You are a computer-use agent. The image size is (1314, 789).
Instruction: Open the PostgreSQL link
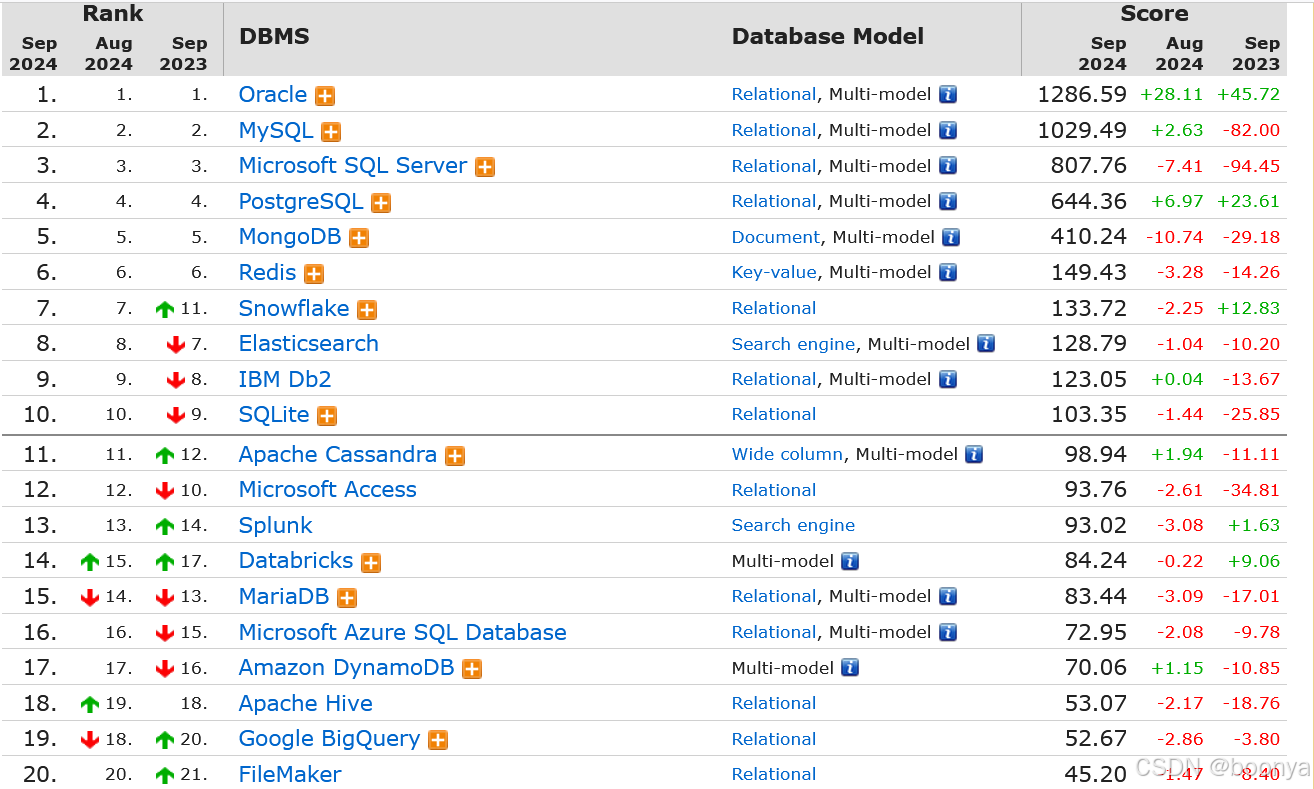(x=301, y=201)
